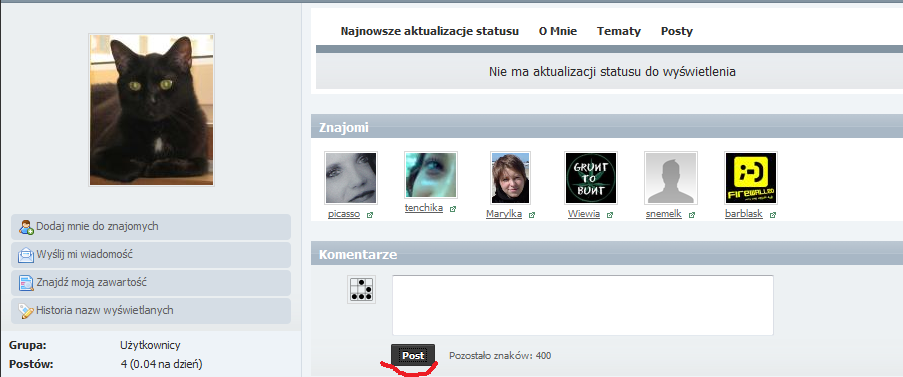Viewport: 903px width, 377px height.
Task: Select Najnowsze aktualizacje statusu tab
Action: pos(430,31)
